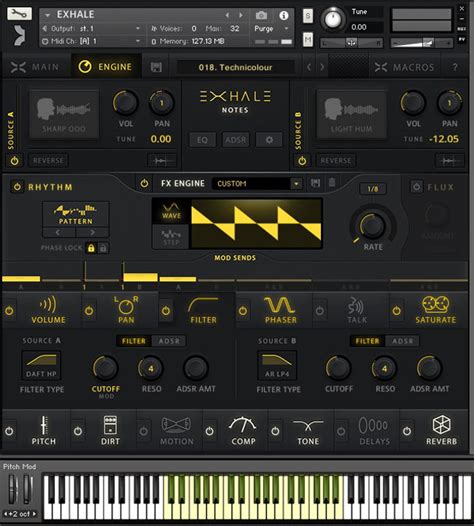The image size is (474, 526).
Task: Toggle the PHASER power button
Action: tap(243, 311)
